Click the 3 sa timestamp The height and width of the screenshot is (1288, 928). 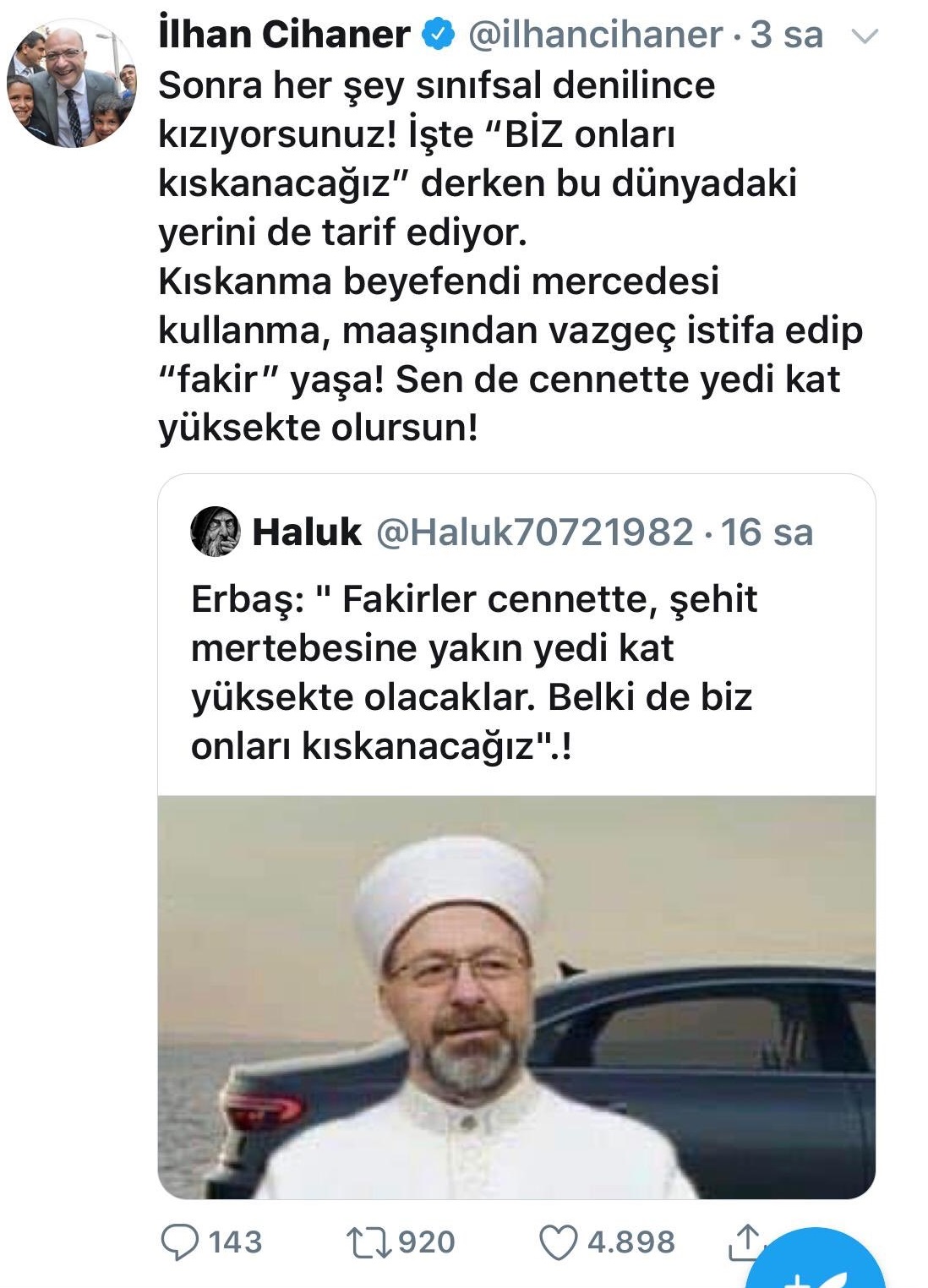787,35
